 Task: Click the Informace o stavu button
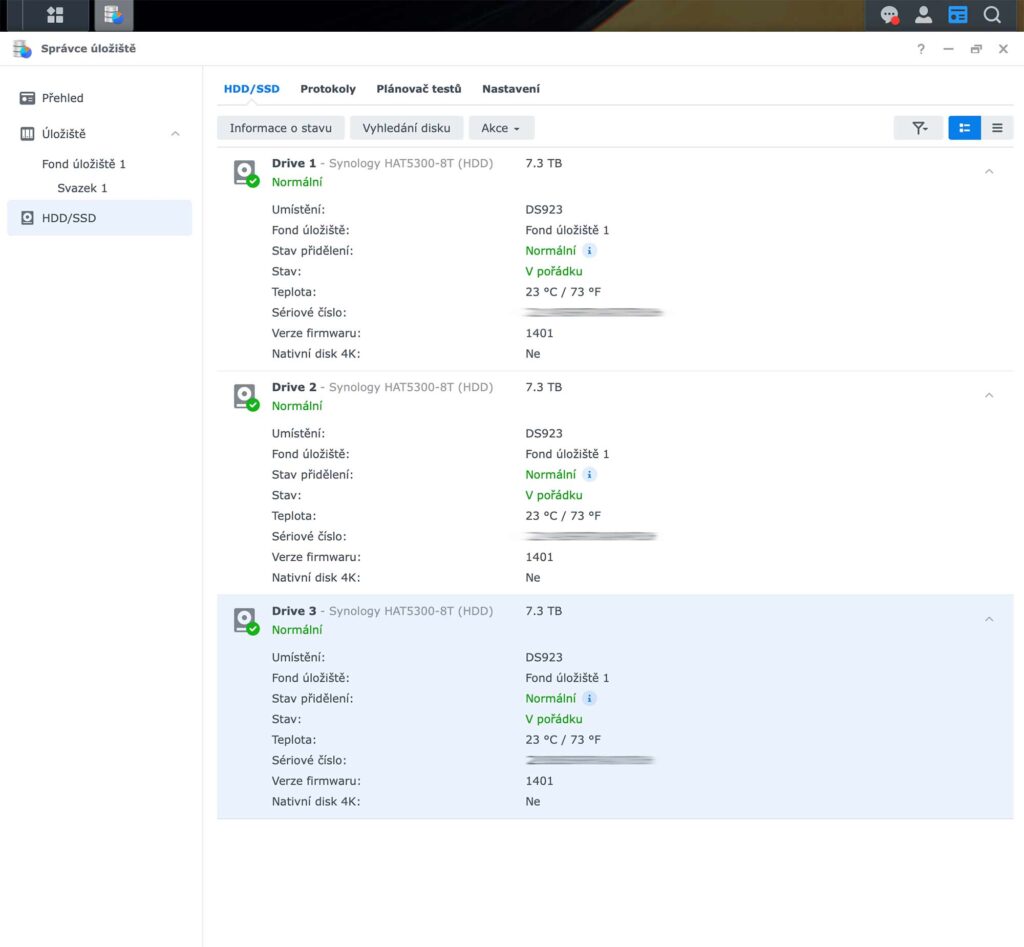[281, 128]
